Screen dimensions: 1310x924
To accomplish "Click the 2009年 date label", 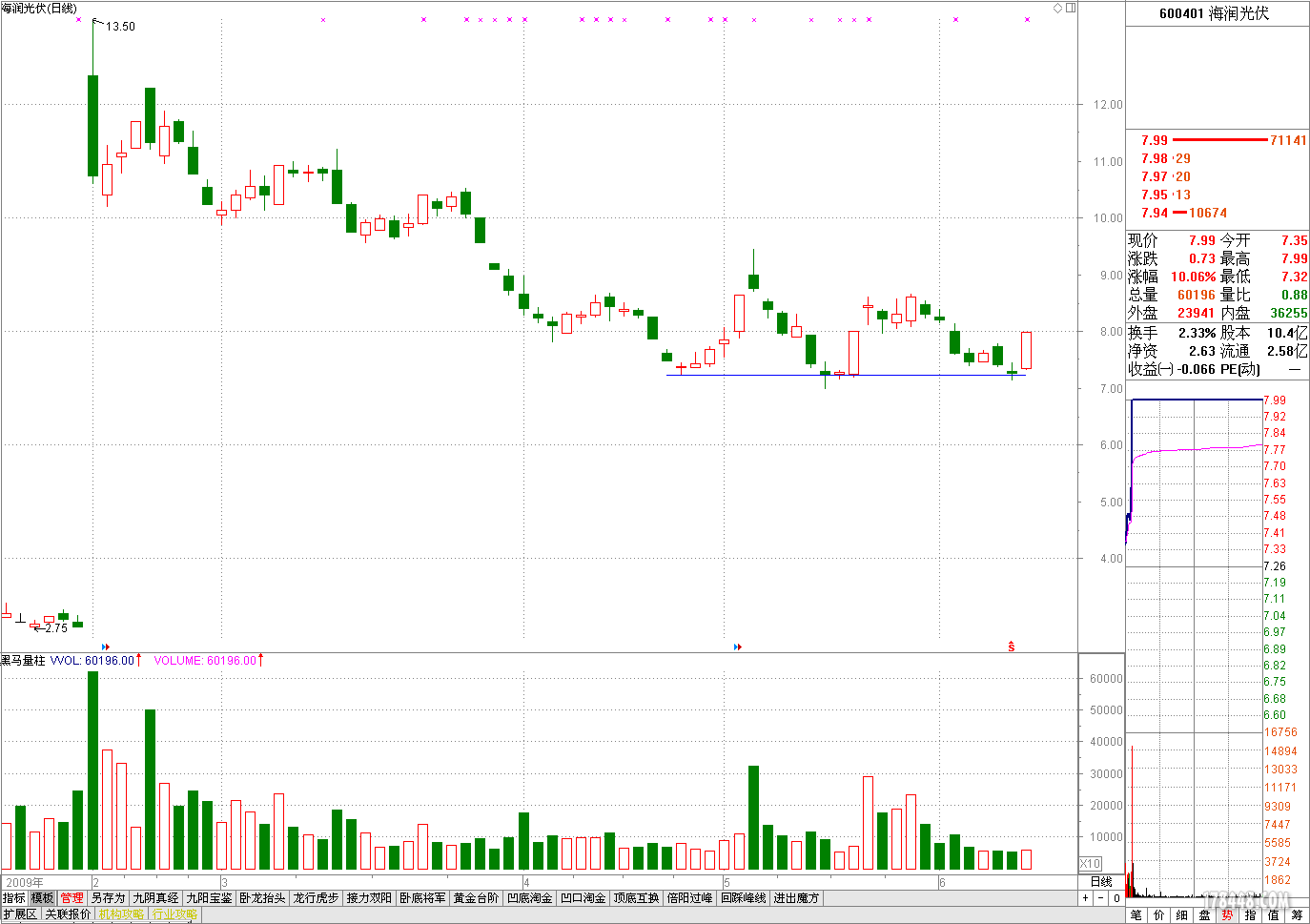I will tap(25, 882).
